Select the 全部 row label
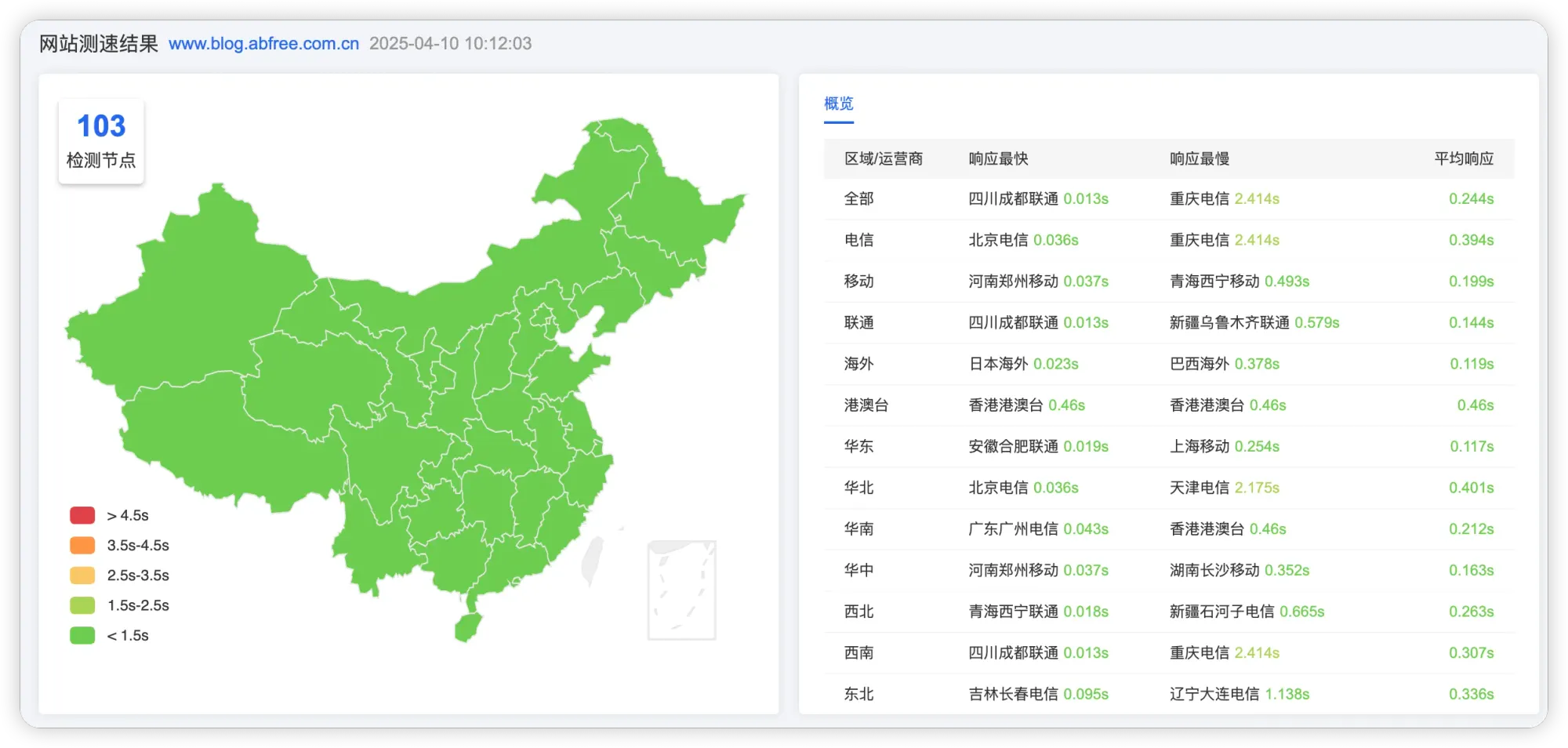Screen dimensions: 1568x748 858,198
